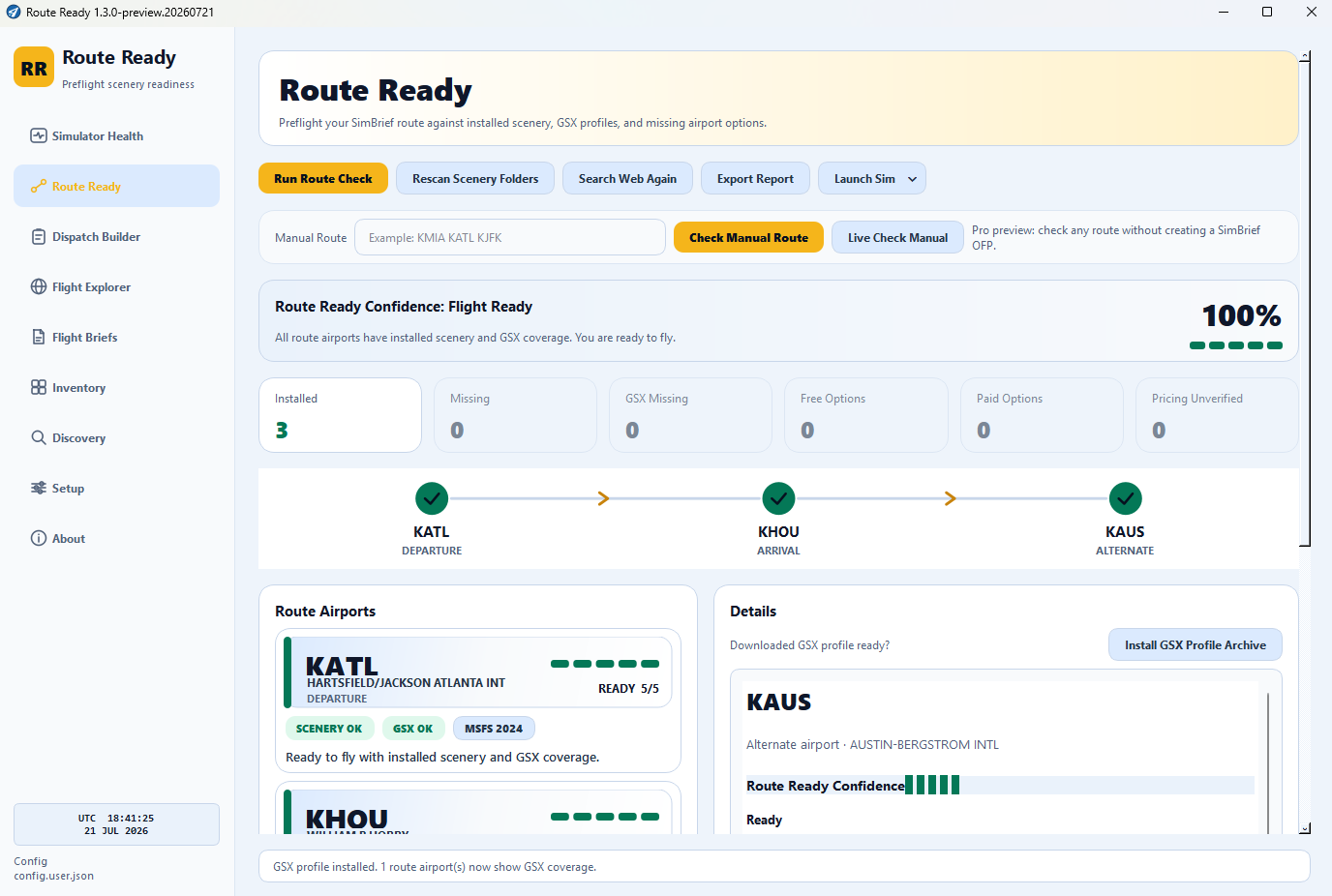Select the KHOU airport card
The height and width of the screenshot is (896, 1332).
click(478, 809)
